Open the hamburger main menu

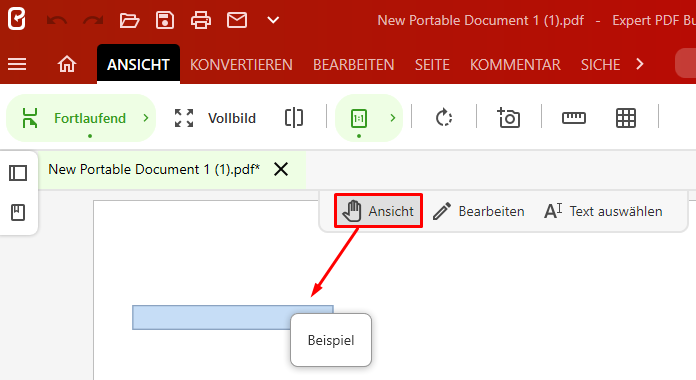click(17, 64)
